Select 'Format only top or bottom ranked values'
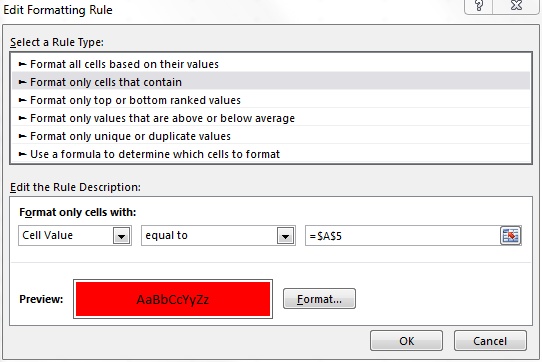 tap(271, 100)
